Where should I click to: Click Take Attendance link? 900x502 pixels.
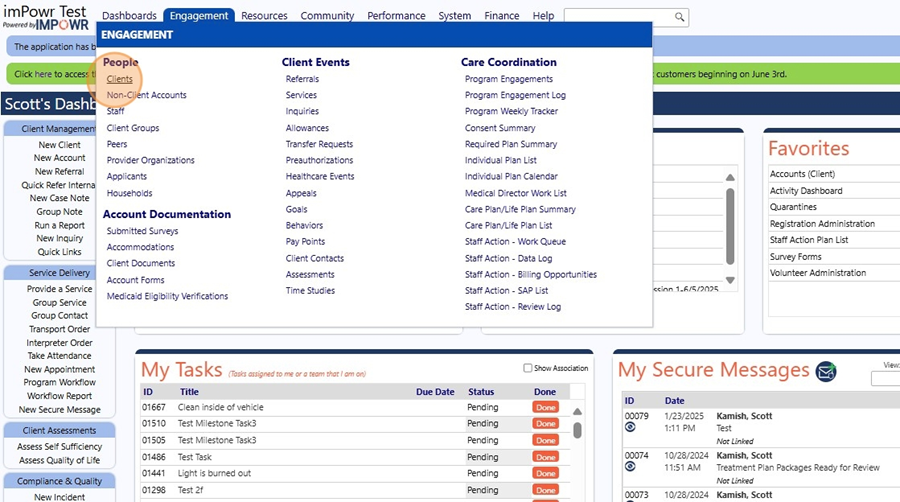pos(59,356)
